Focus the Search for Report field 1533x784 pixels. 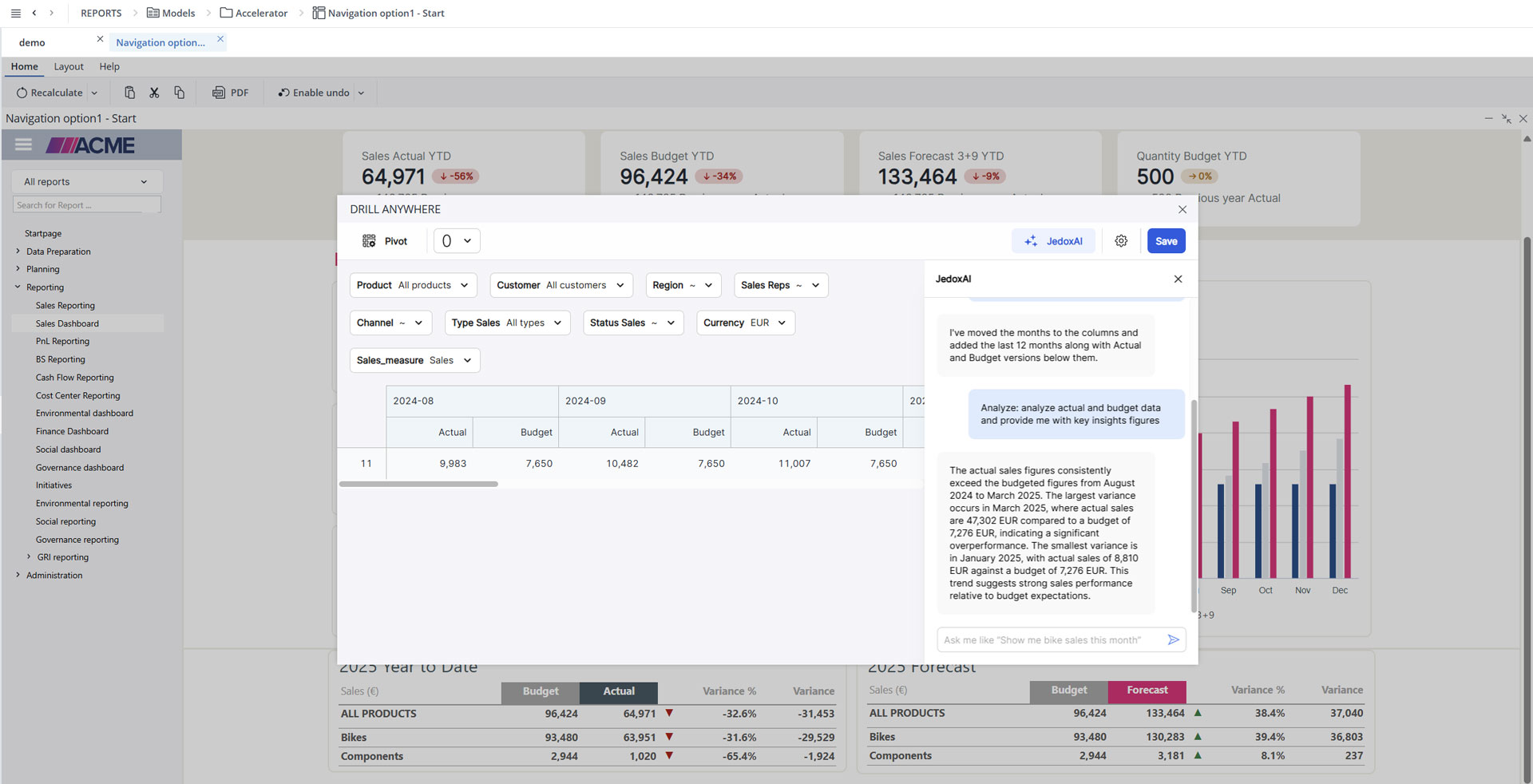coord(87,205)
